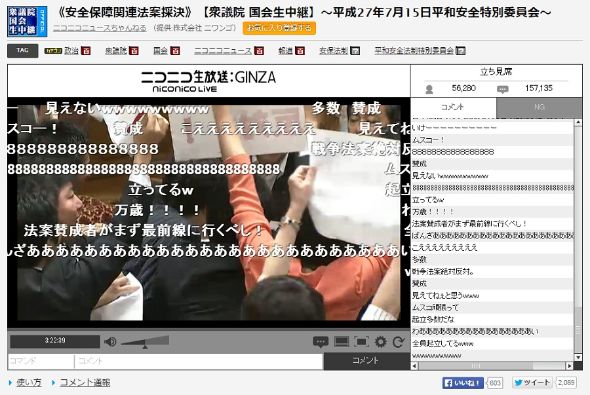590x395 pixels.
Task: Click the comment list scroll up arrow
Action: (x=578, y=123)
